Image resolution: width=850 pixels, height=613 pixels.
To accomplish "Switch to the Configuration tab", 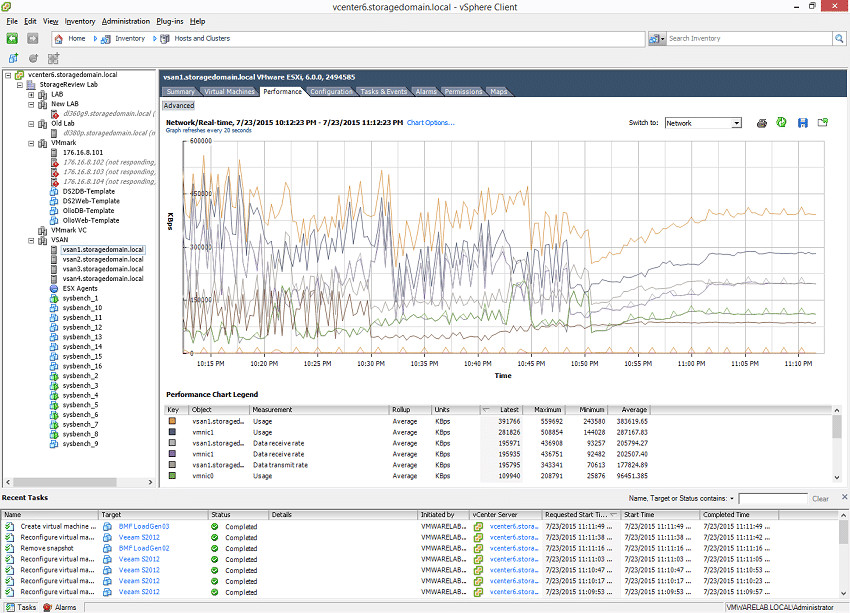I will (x=331, y=92).
